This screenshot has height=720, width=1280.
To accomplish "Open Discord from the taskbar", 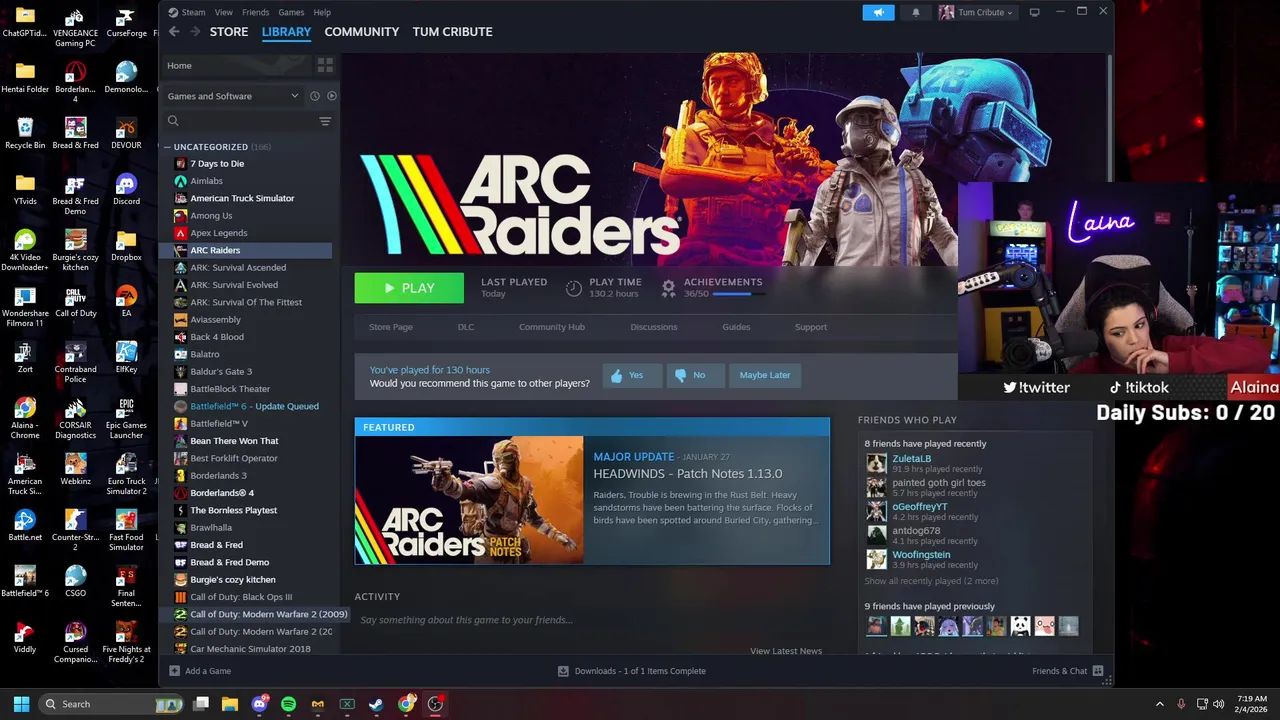I will (x=260, y=704).
